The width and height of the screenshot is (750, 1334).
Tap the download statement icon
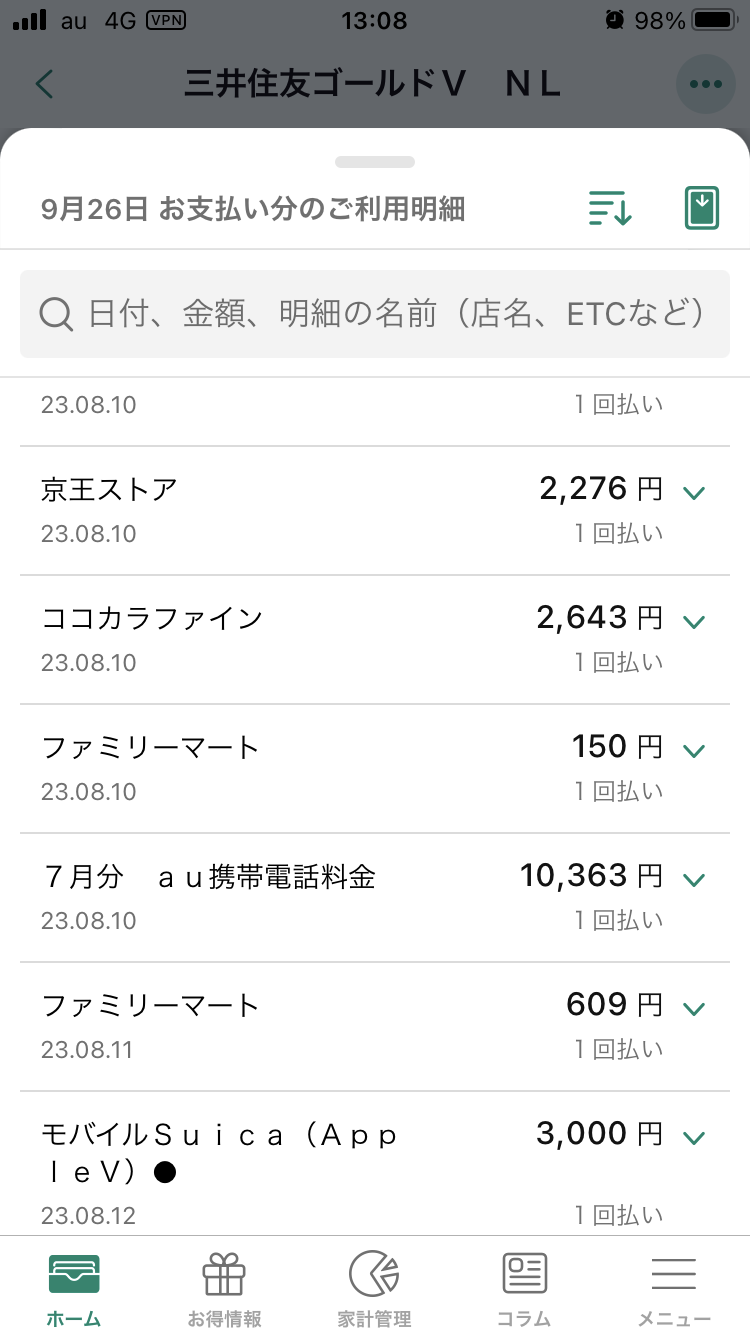(702, 208)
